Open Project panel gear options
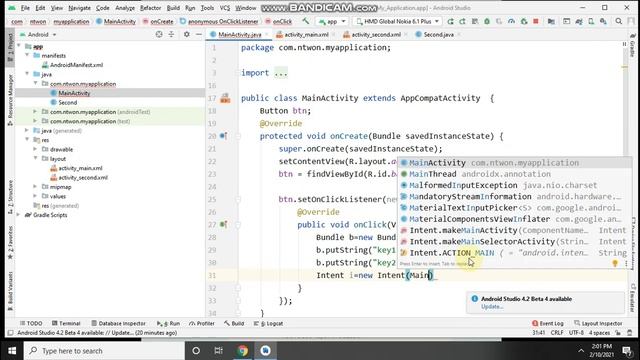 (187, 35)
